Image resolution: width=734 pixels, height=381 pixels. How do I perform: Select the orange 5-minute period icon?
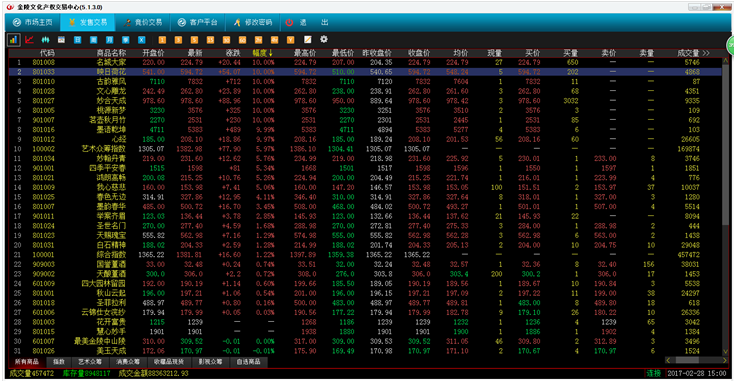[x=194, y=40]
